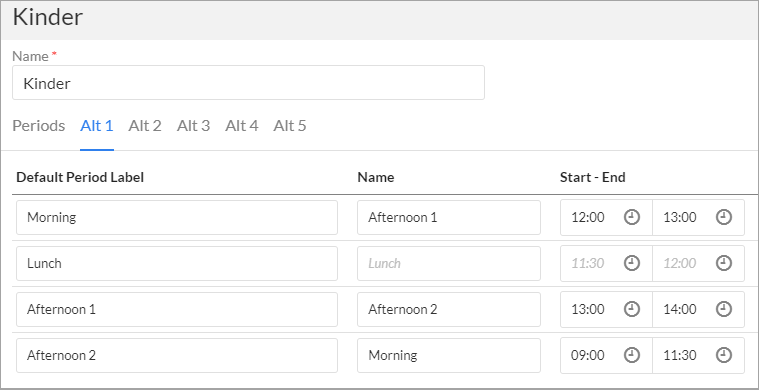
Task: Edit the Morning name field in last row
Action: [449, 355]
